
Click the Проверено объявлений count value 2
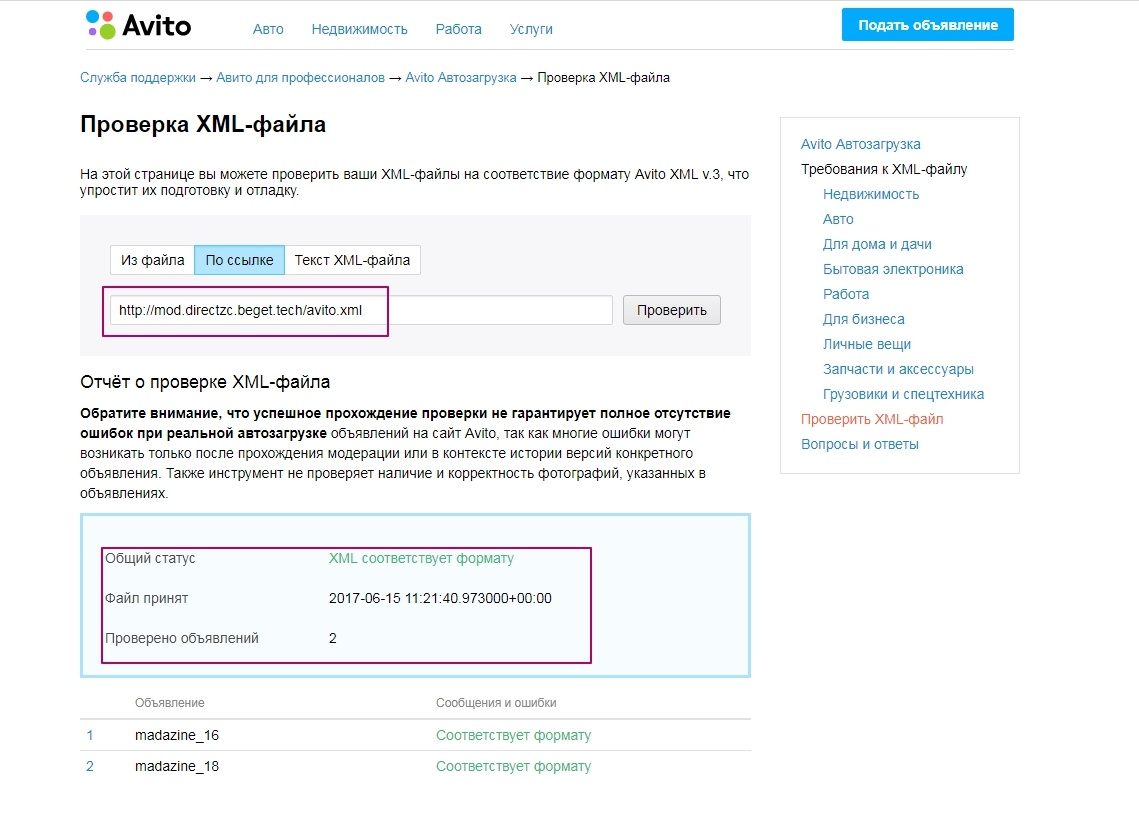333,638
